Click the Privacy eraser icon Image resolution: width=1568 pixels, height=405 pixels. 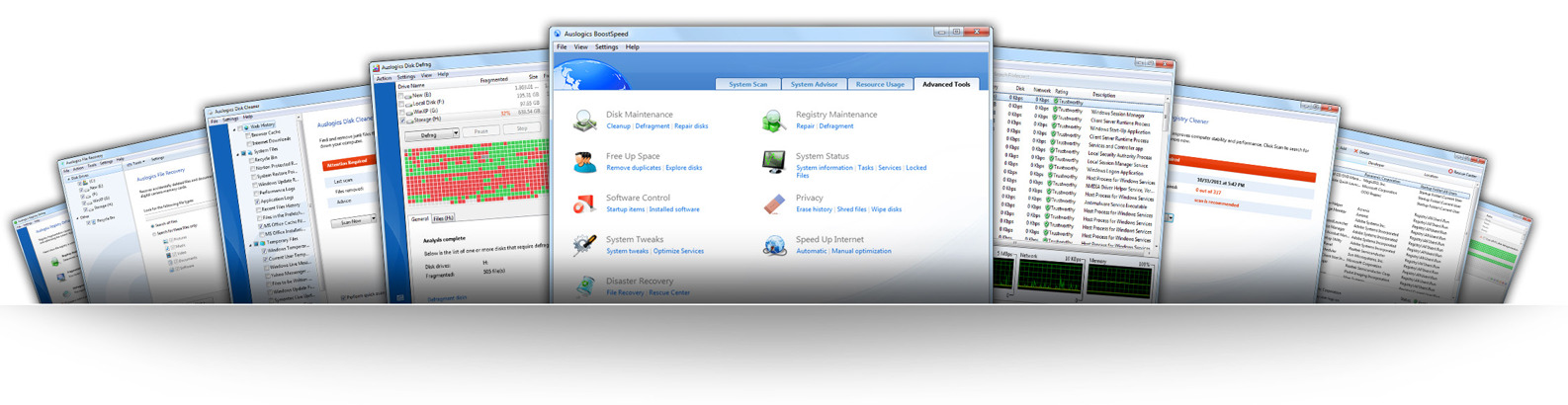point(773,203)
